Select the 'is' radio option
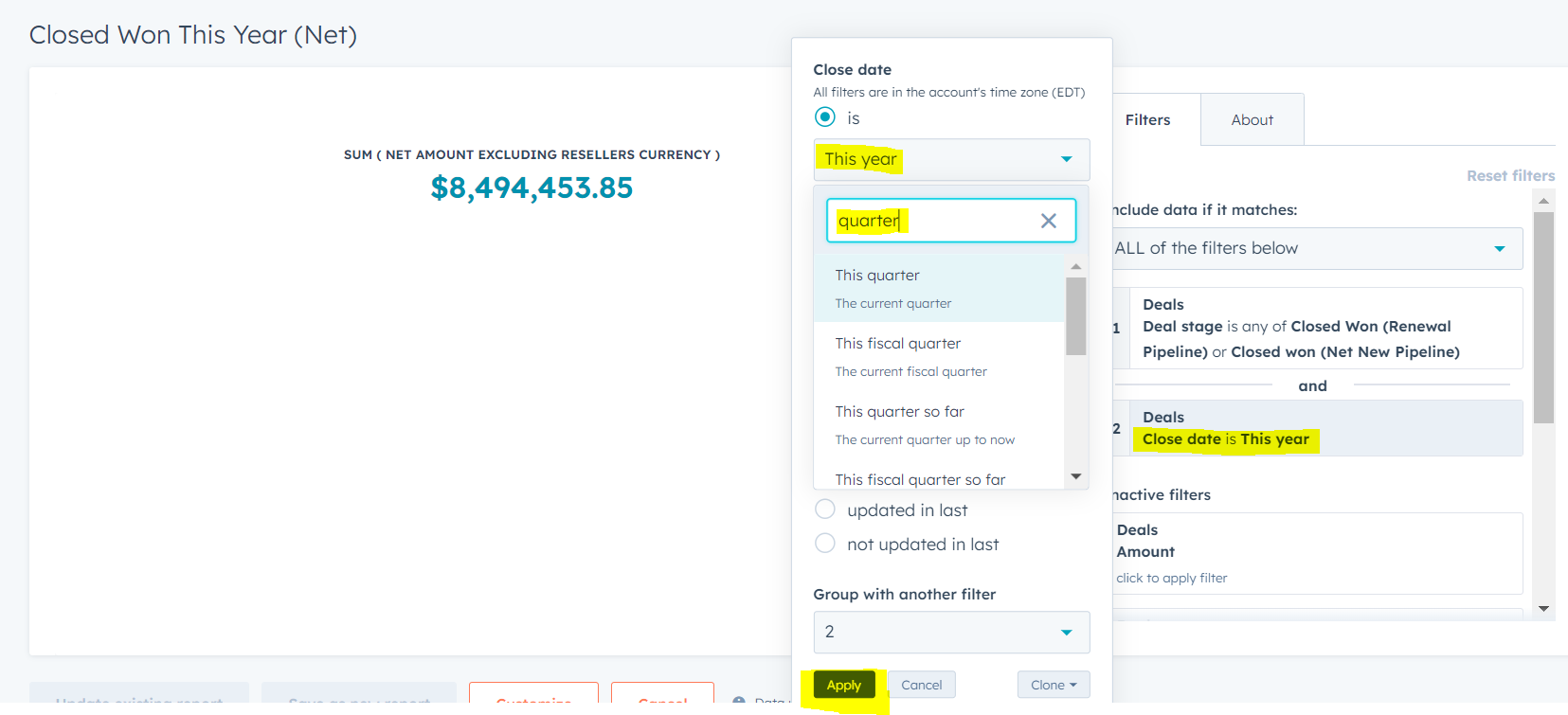This screenshot has width=1568, height=715. [825, 117]
